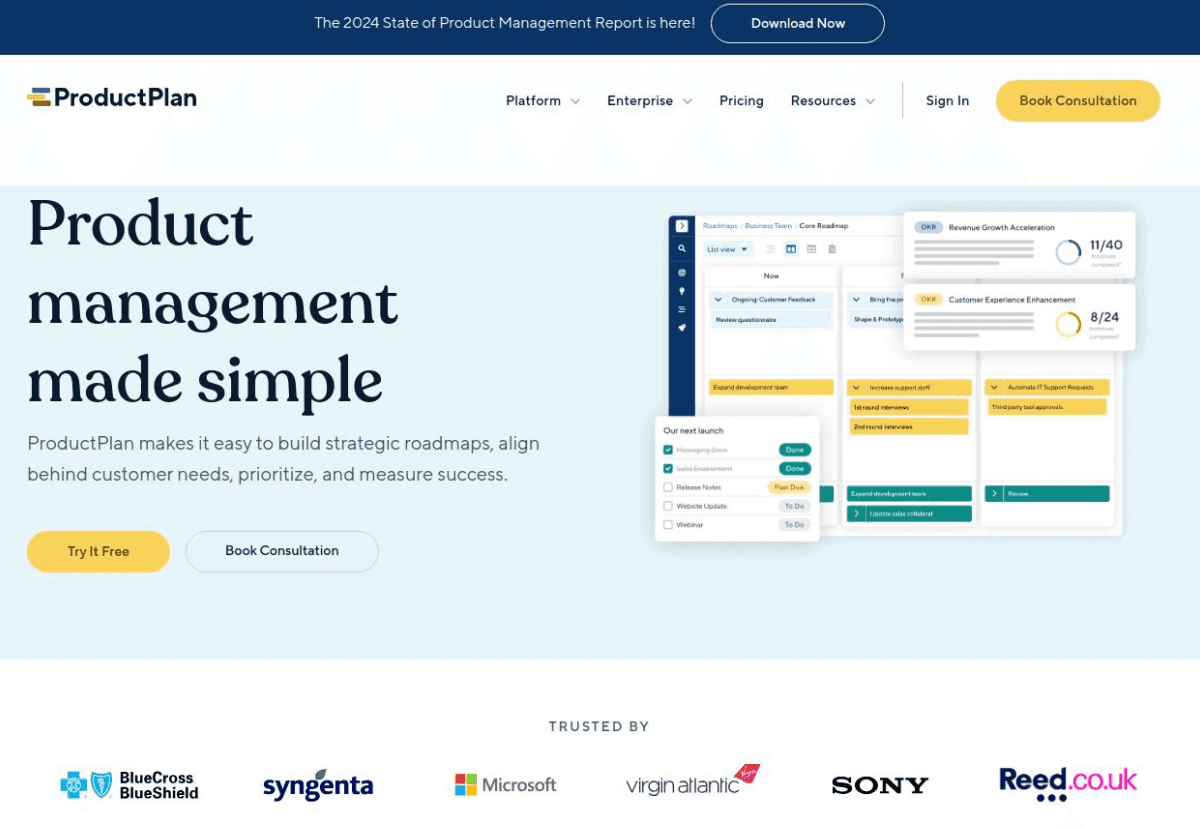Open the lightbulb ideas icon in the sidebar

(682, 291)
